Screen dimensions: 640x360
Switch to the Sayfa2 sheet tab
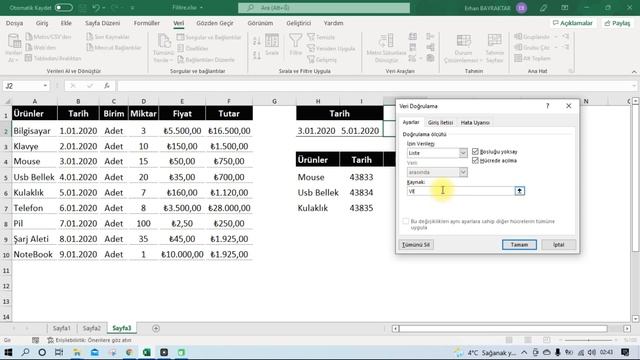[x=91, y=328]
